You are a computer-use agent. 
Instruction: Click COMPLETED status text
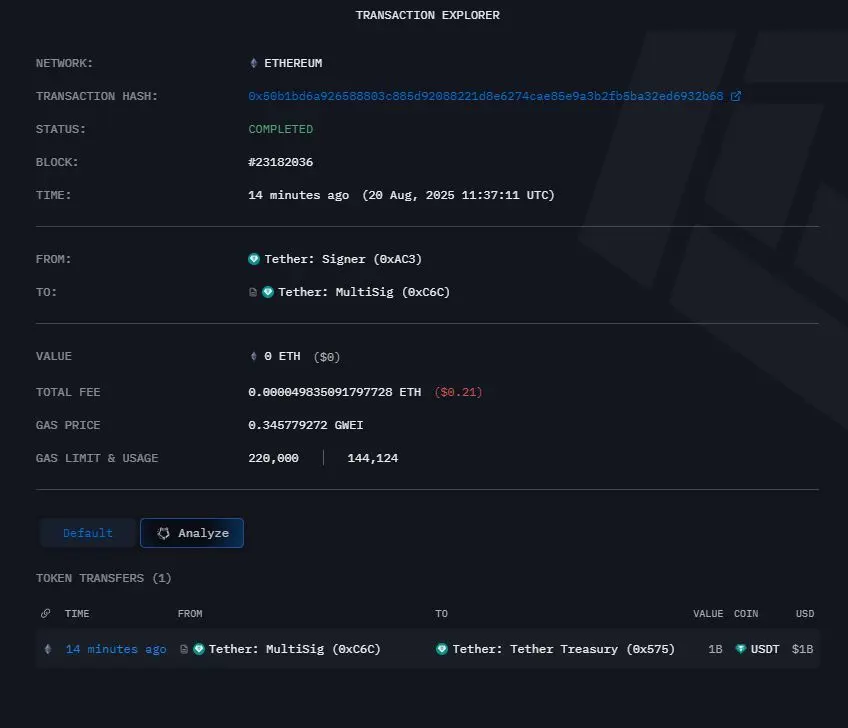point(280,129)
